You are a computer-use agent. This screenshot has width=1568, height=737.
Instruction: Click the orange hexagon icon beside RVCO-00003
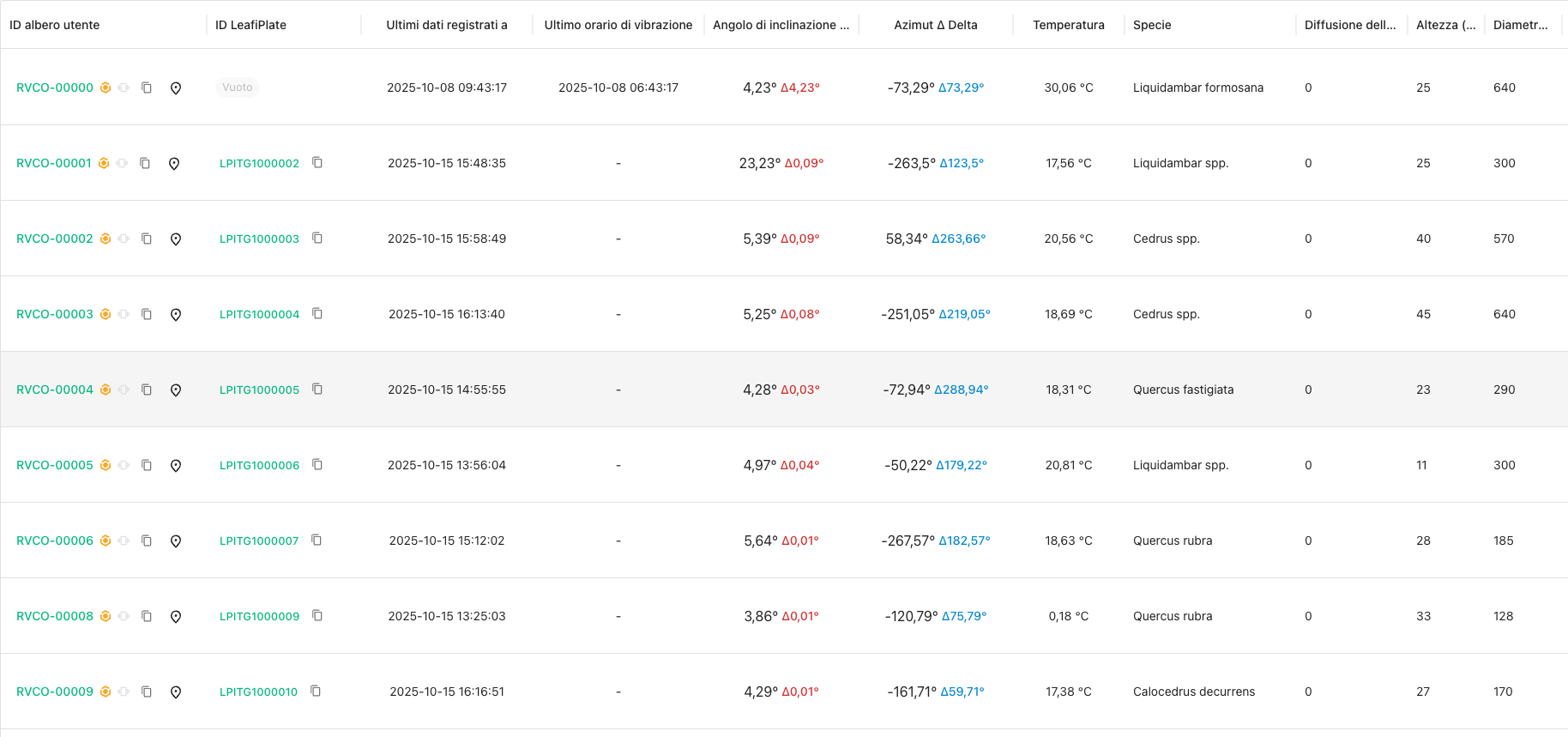click(106, 314)
